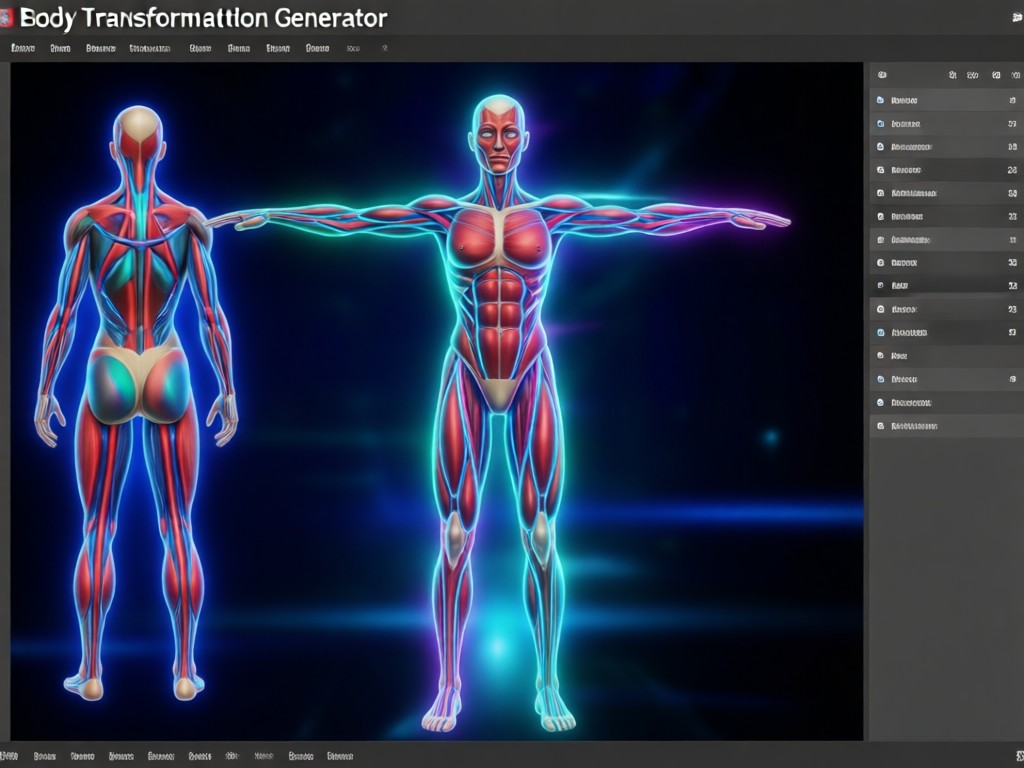This screenshot has width=1024, height=768.
Task: Click the icon on the darkest, ninth side-panel row
Action: [880, 285]
